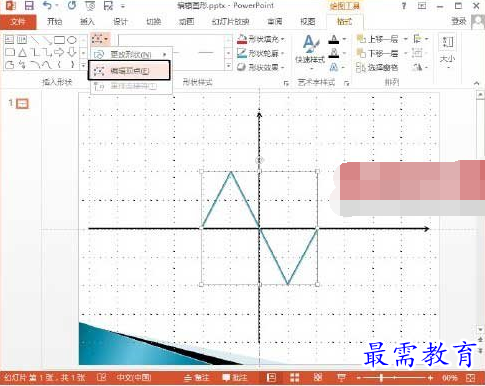
Task: Select slide 1 thumbnail in panel
Action: (23, 104)
